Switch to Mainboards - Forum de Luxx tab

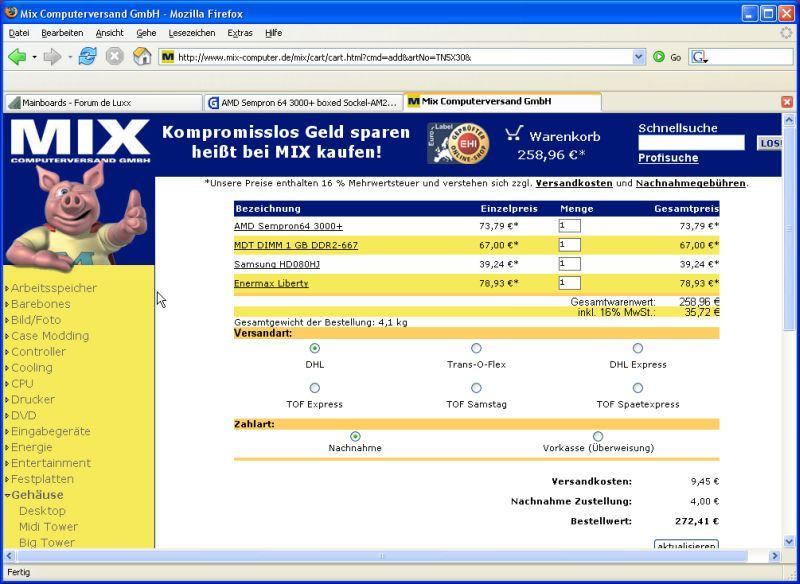(x=104, y=103)
